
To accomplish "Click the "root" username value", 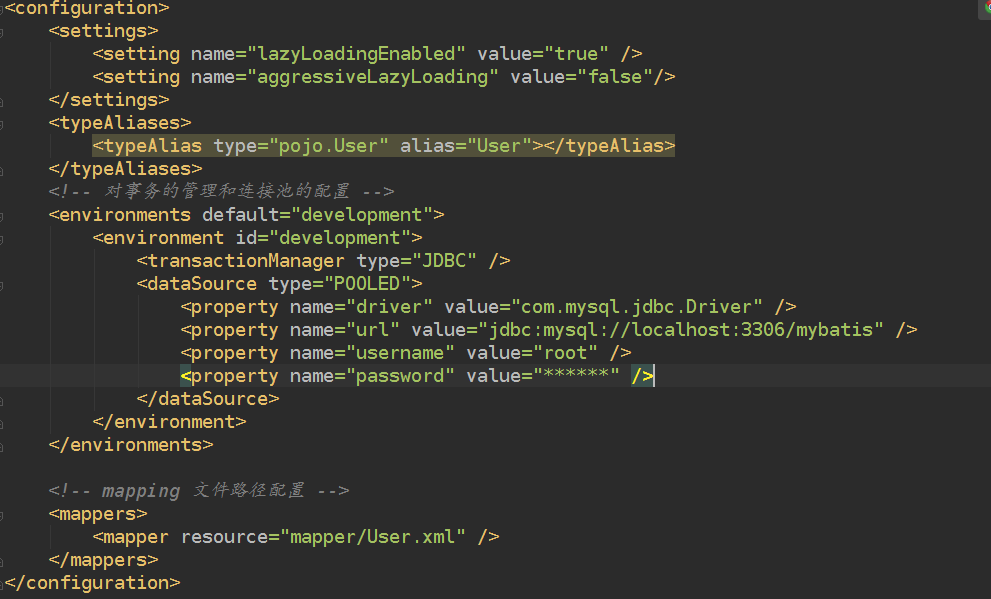I will click(x=565, y=353).
